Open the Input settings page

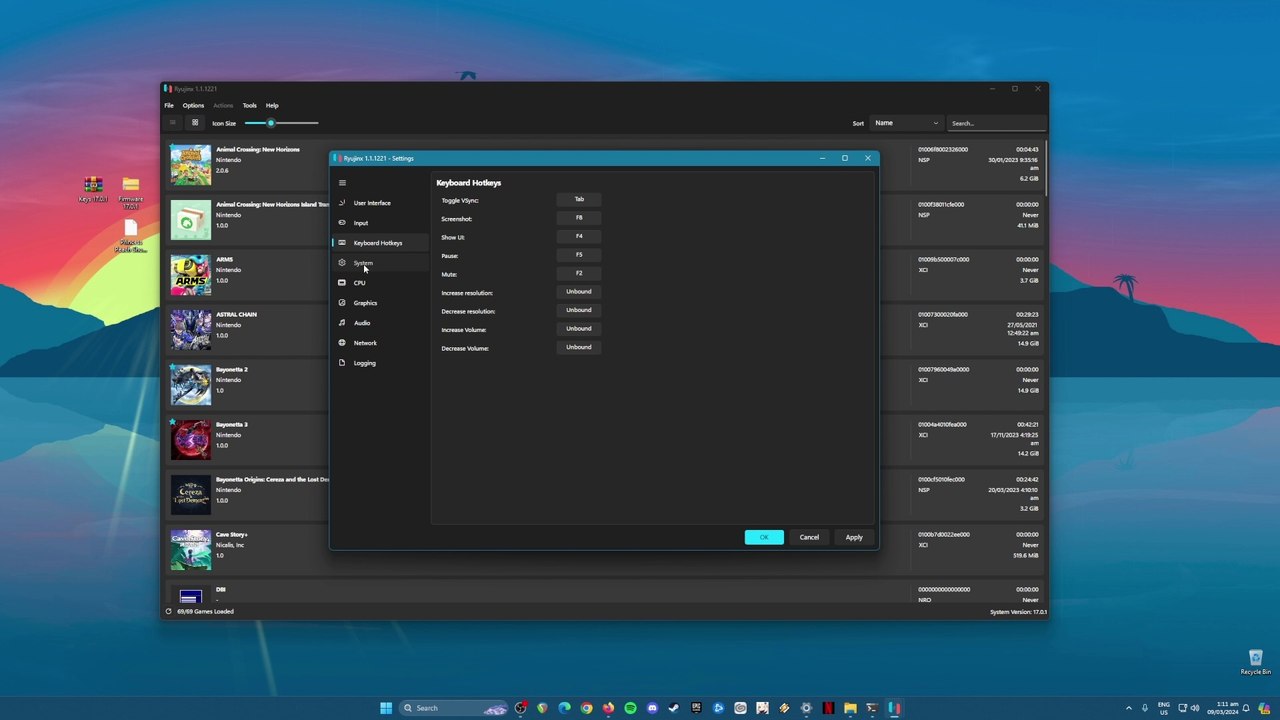(x=381, y=223)
